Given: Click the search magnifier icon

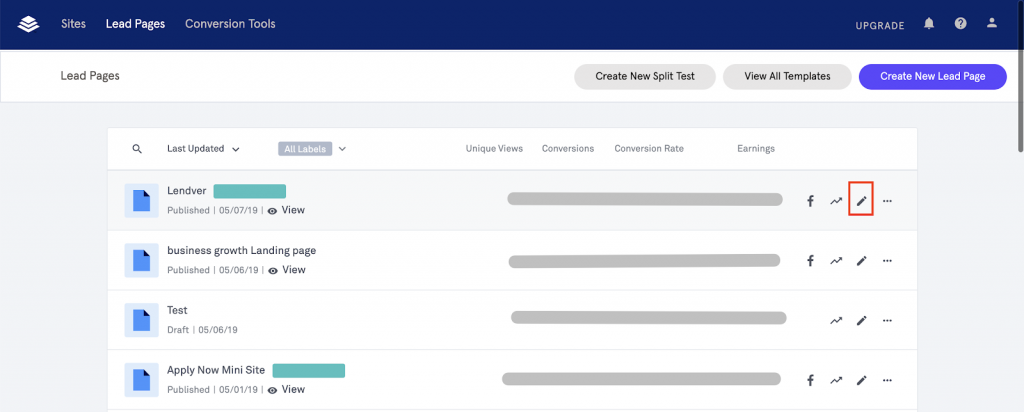Looking at the screenshot, I should tap(137, 149).
